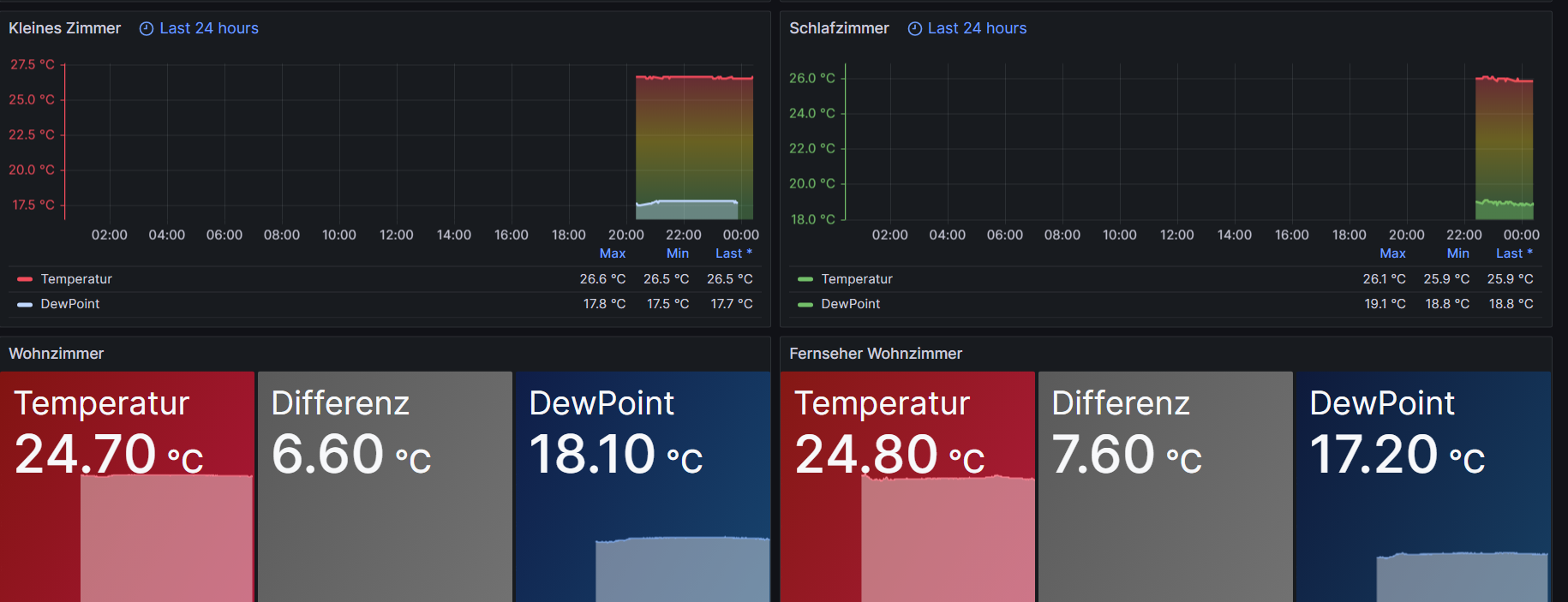1568x602 pixels.
Task: Open the Wohnzimmer panel title menu
Action: click(57, 354)
